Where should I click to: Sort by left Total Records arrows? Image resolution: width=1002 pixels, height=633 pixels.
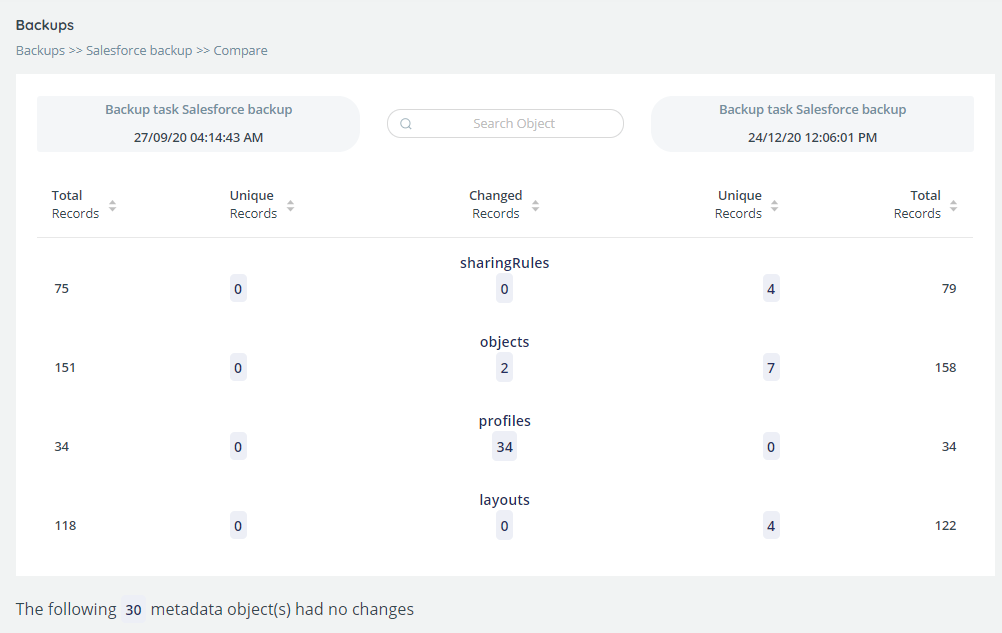[112, 206]
